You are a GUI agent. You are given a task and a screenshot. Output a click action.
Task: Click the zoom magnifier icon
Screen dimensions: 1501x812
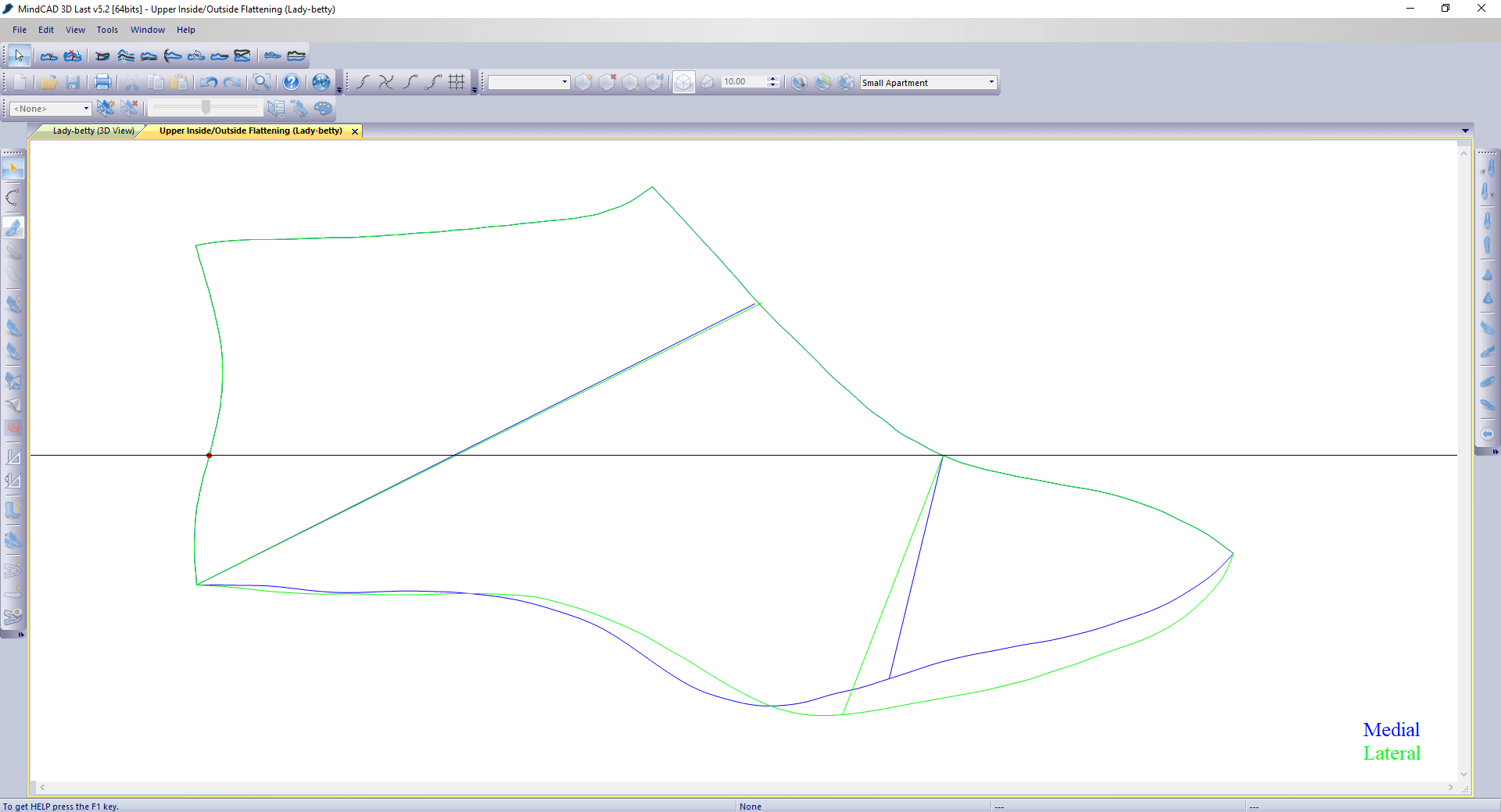[x=262, y=82]
